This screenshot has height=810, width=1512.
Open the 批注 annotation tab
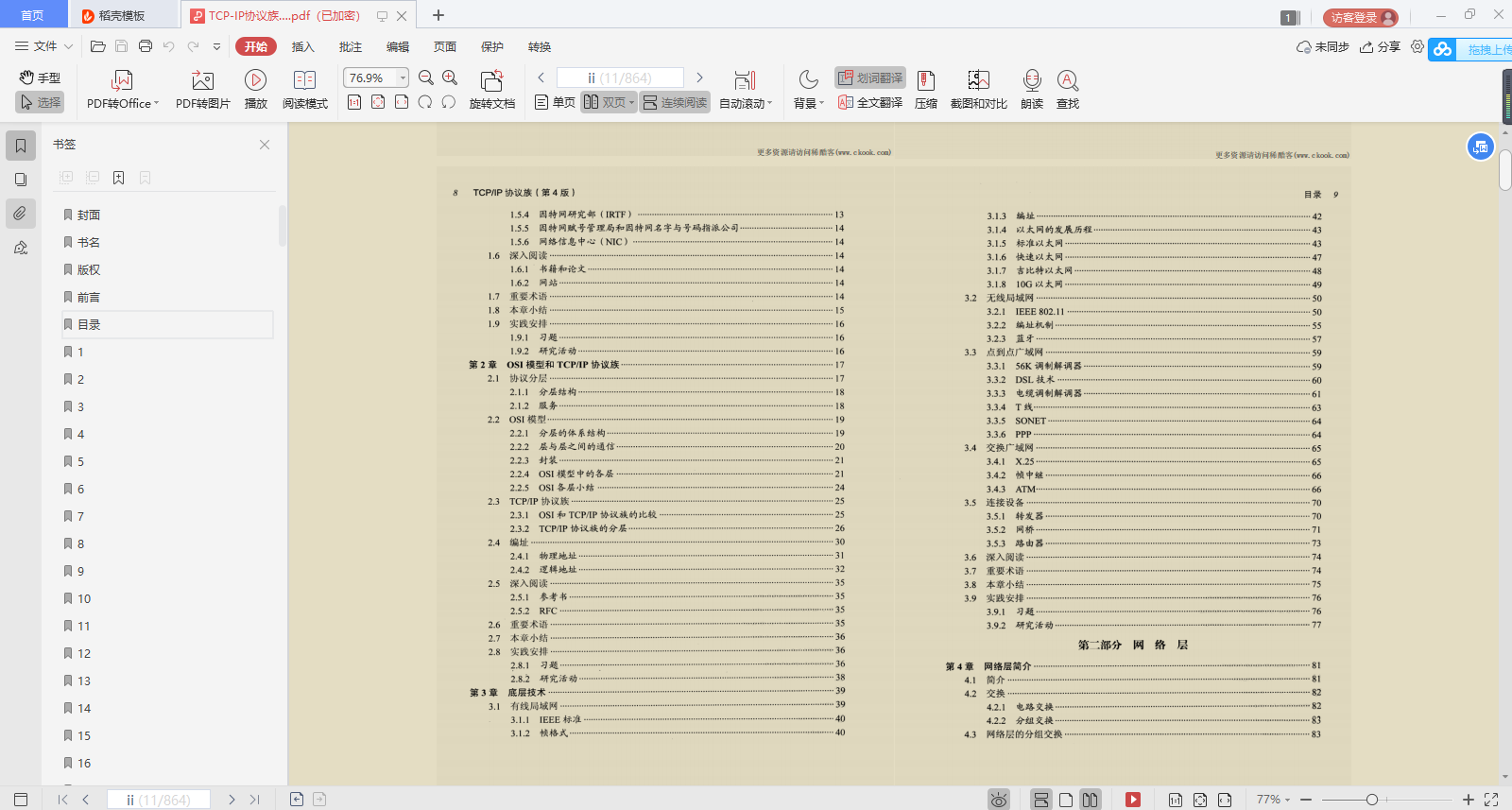[351, 46]
